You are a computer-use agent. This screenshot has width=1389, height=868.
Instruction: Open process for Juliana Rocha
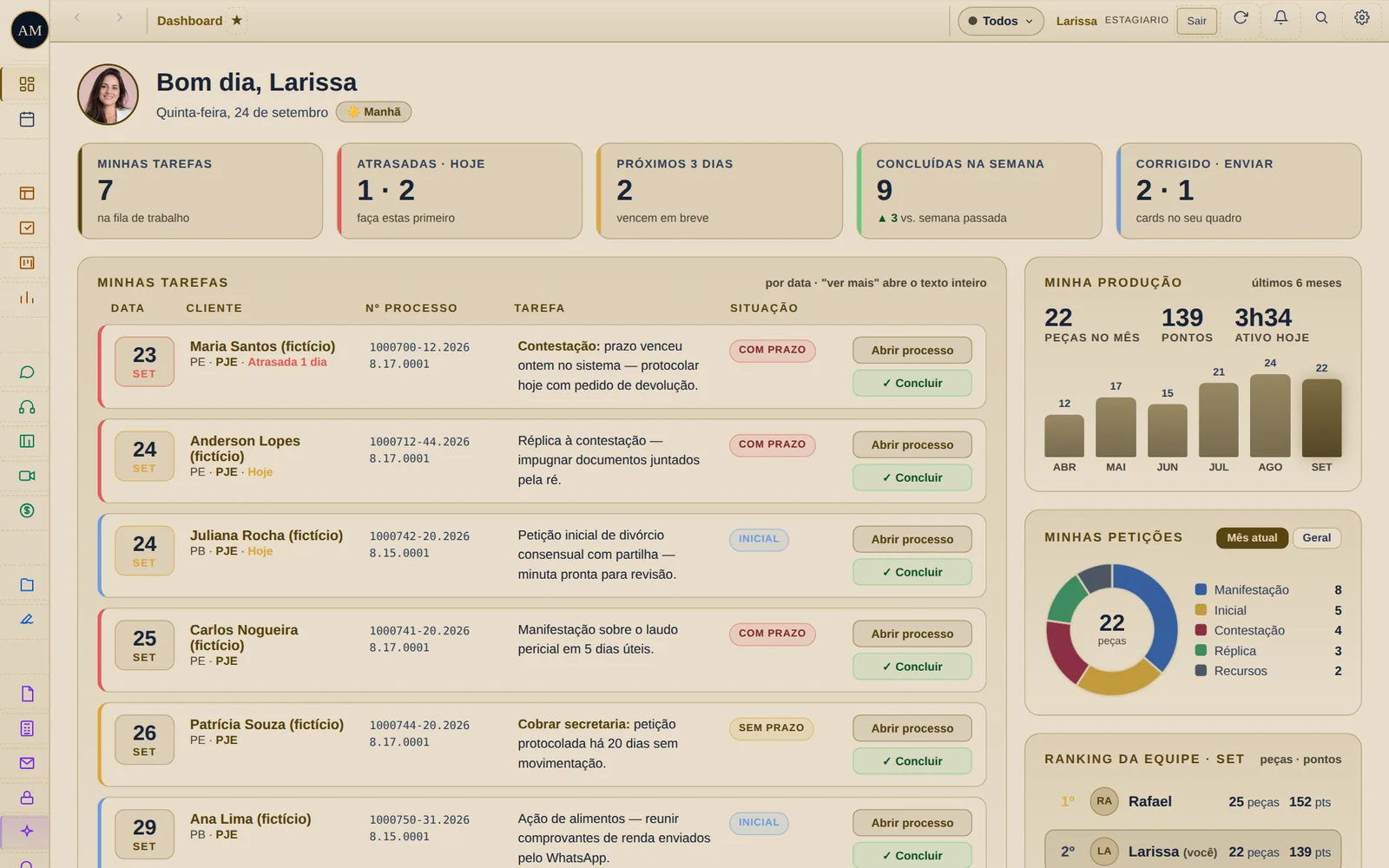(912, 540)
